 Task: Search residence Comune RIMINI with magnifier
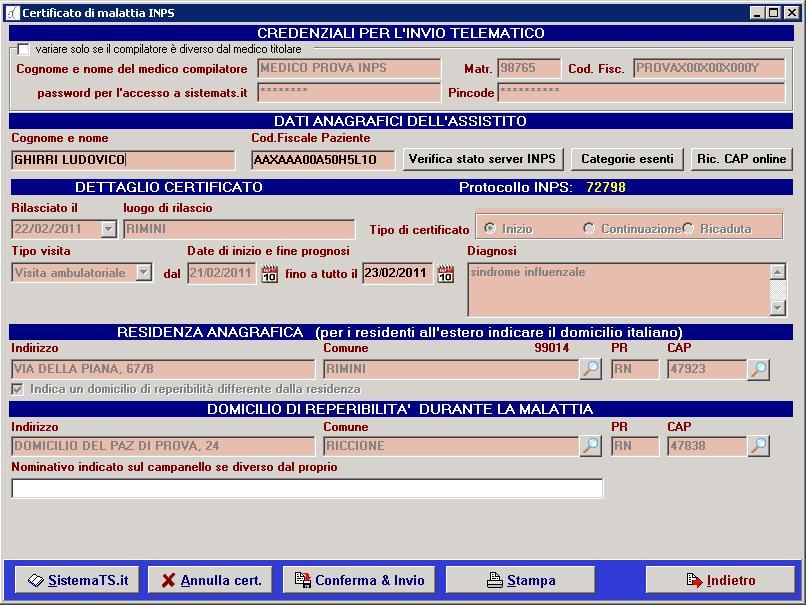[591, 369]
